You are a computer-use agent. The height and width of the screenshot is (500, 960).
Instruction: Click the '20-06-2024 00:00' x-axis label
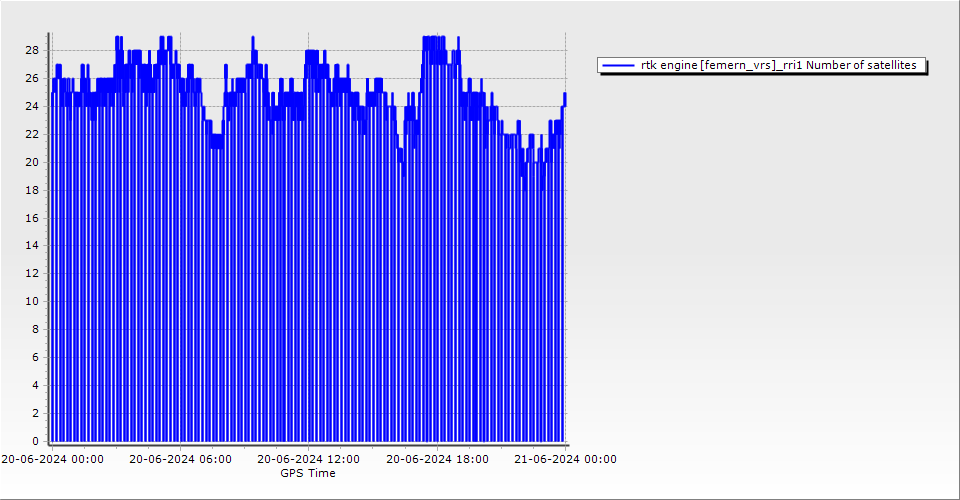[x=52, y=459]
